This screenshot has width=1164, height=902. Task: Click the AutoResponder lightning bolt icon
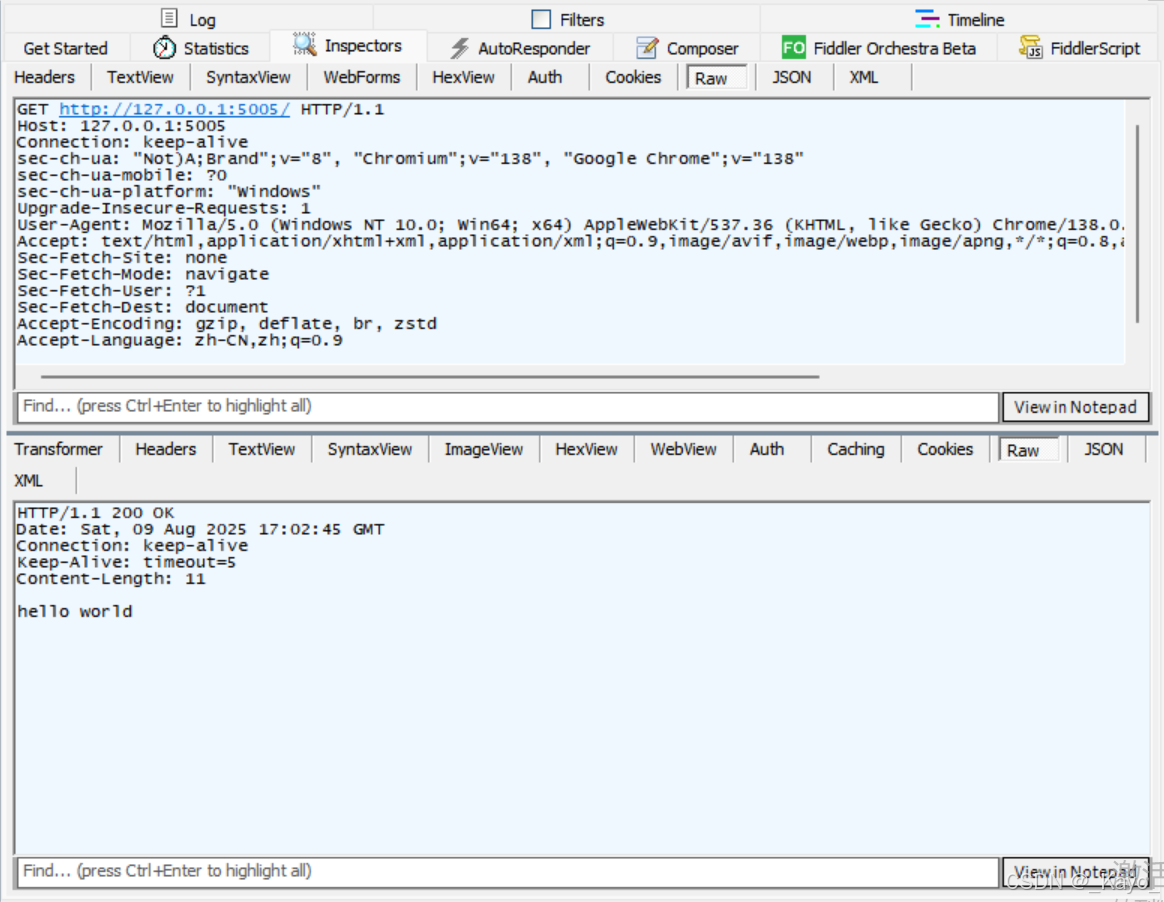click(460, 48)
